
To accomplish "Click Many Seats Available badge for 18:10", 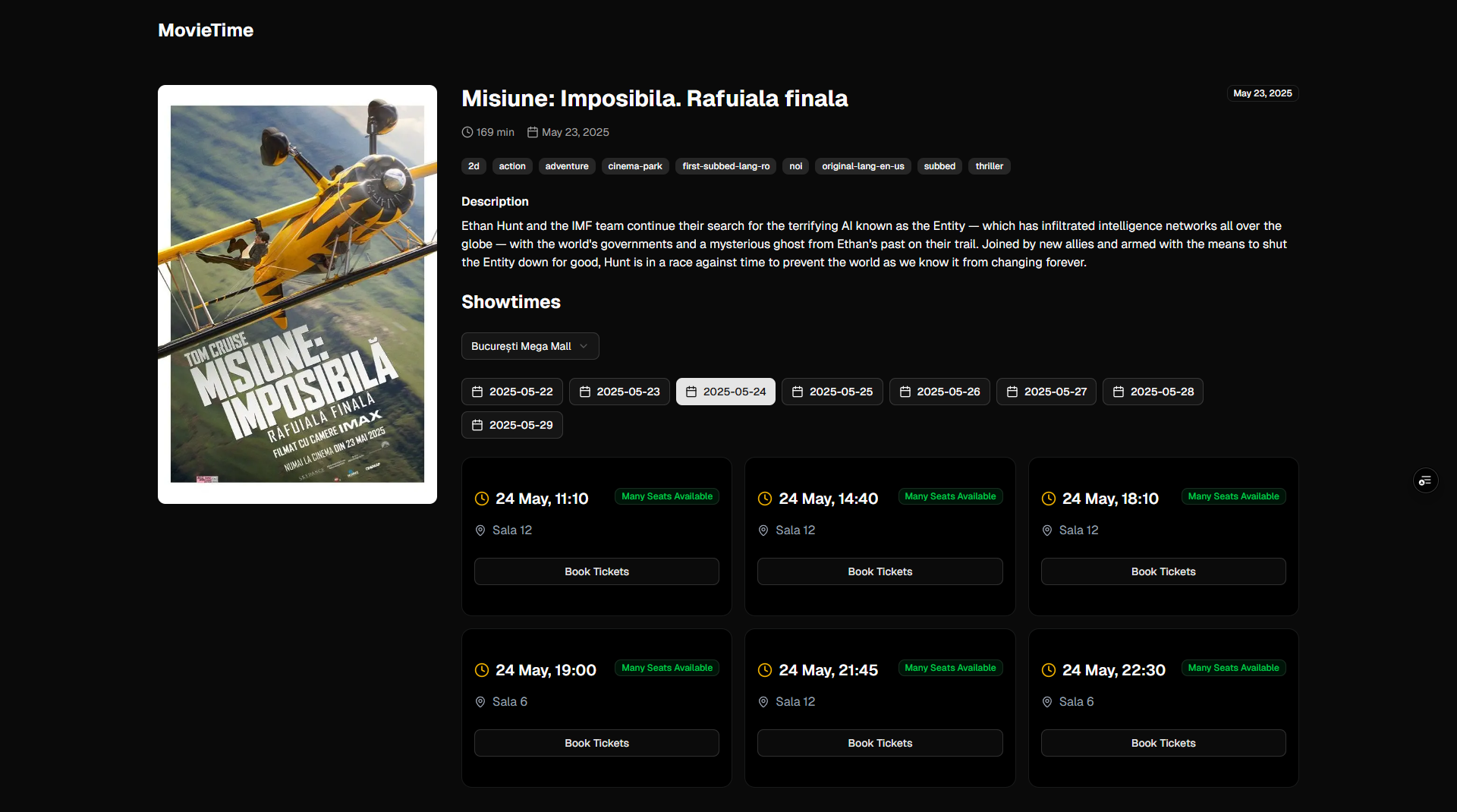I will click(x=1233, y=496).
